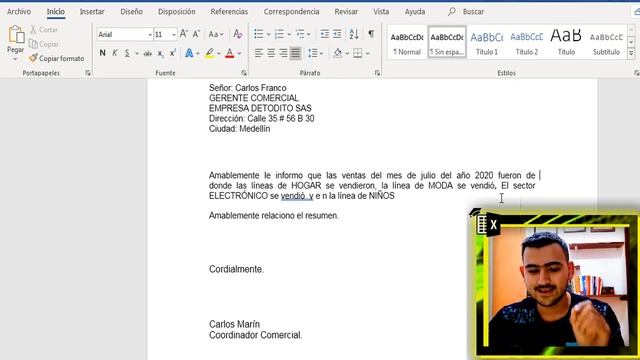Increase font size with A up icon
The height and width of the screenshot is (360, 640).
(x=184, y=34)
